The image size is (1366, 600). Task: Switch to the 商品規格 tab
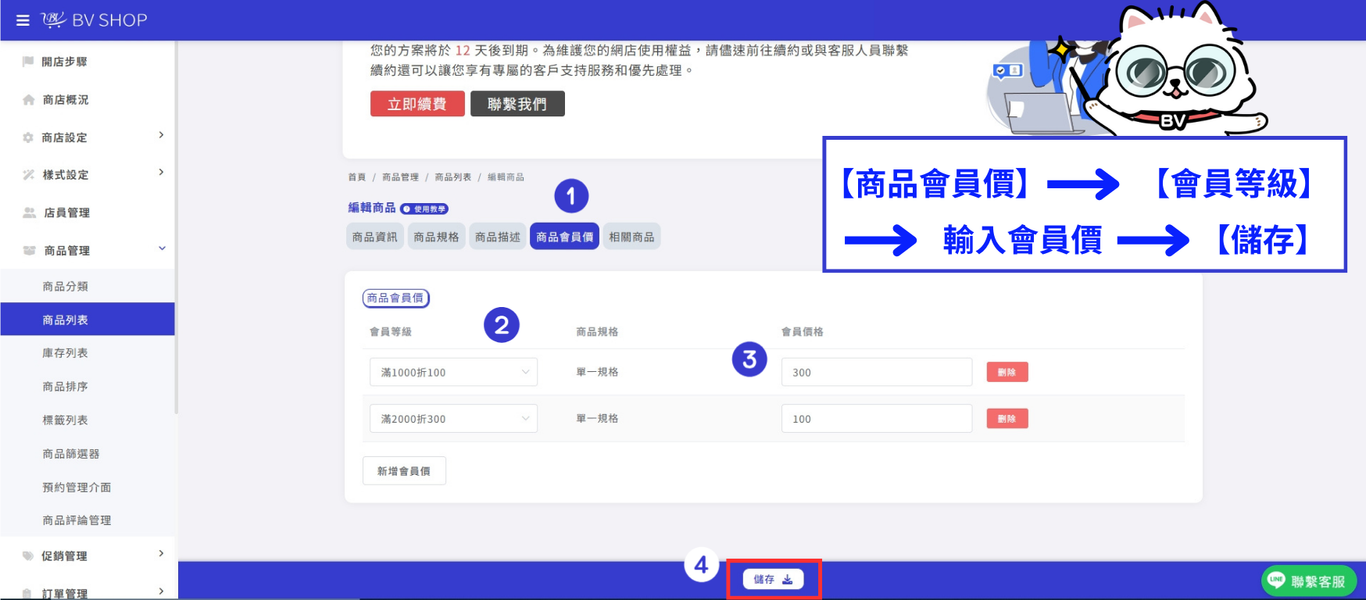click(x=436, y=237)
